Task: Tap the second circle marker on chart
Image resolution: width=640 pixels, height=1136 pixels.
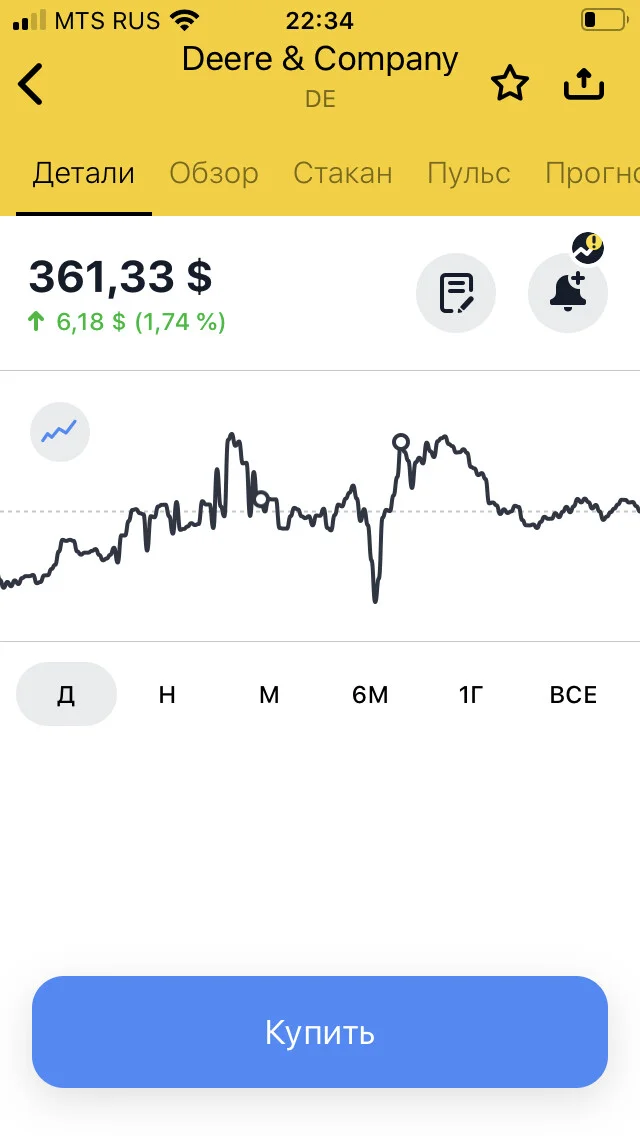Action: click(400, 441)
